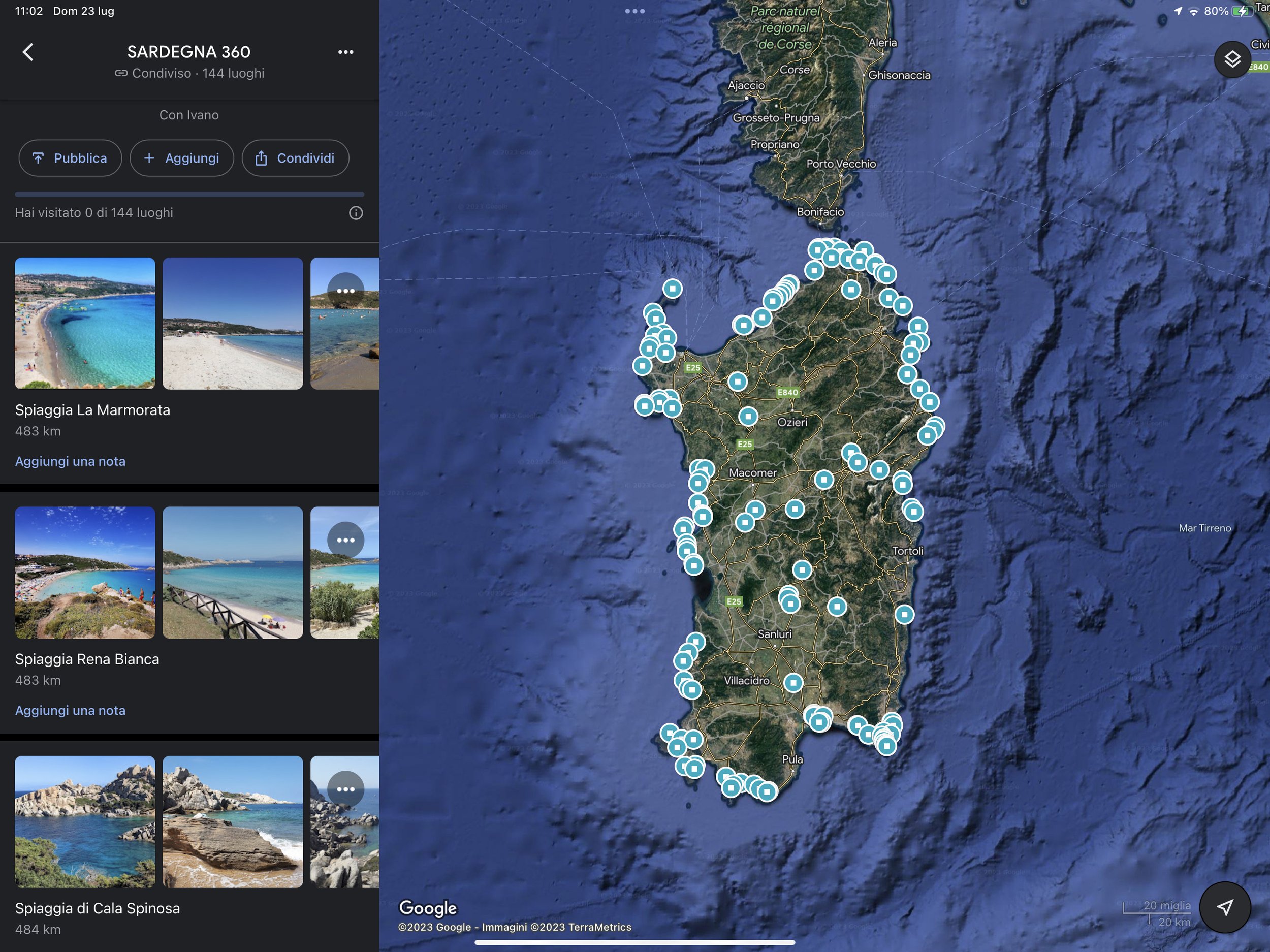Tap the Ozieri label on the map
1270x952 pixels.
pos(792,422)
